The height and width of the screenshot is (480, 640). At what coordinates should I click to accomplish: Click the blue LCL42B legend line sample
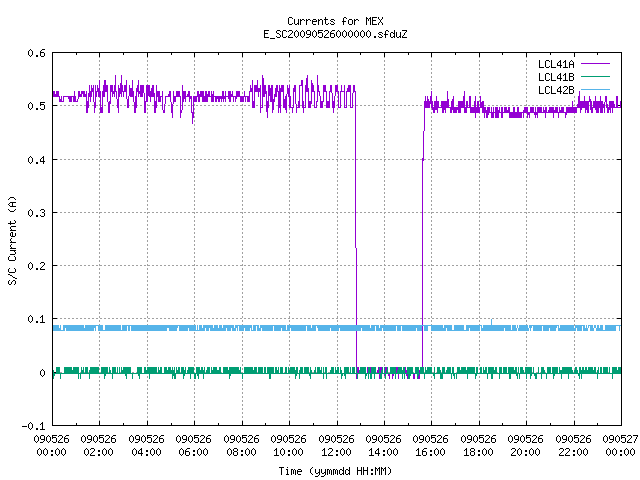pos(595,89)
